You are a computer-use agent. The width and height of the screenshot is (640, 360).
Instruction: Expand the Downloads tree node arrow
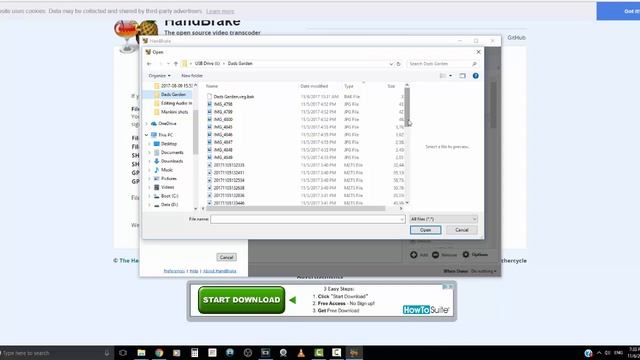[149, 161]
